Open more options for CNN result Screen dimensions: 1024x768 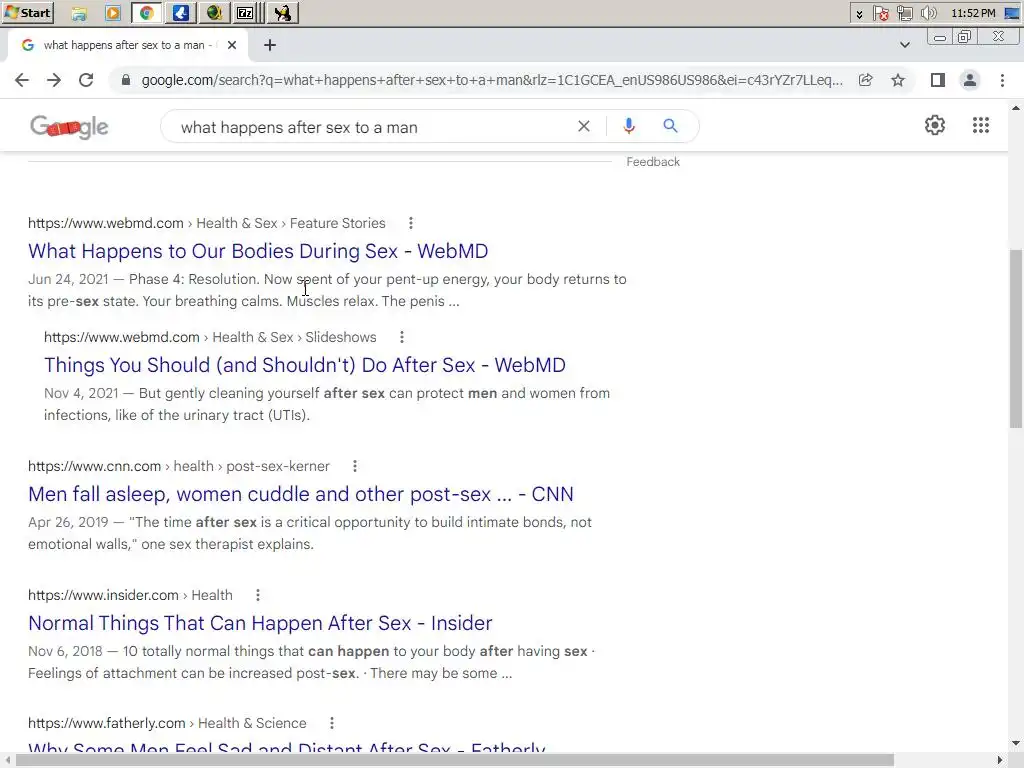click(x=355, y=466)
